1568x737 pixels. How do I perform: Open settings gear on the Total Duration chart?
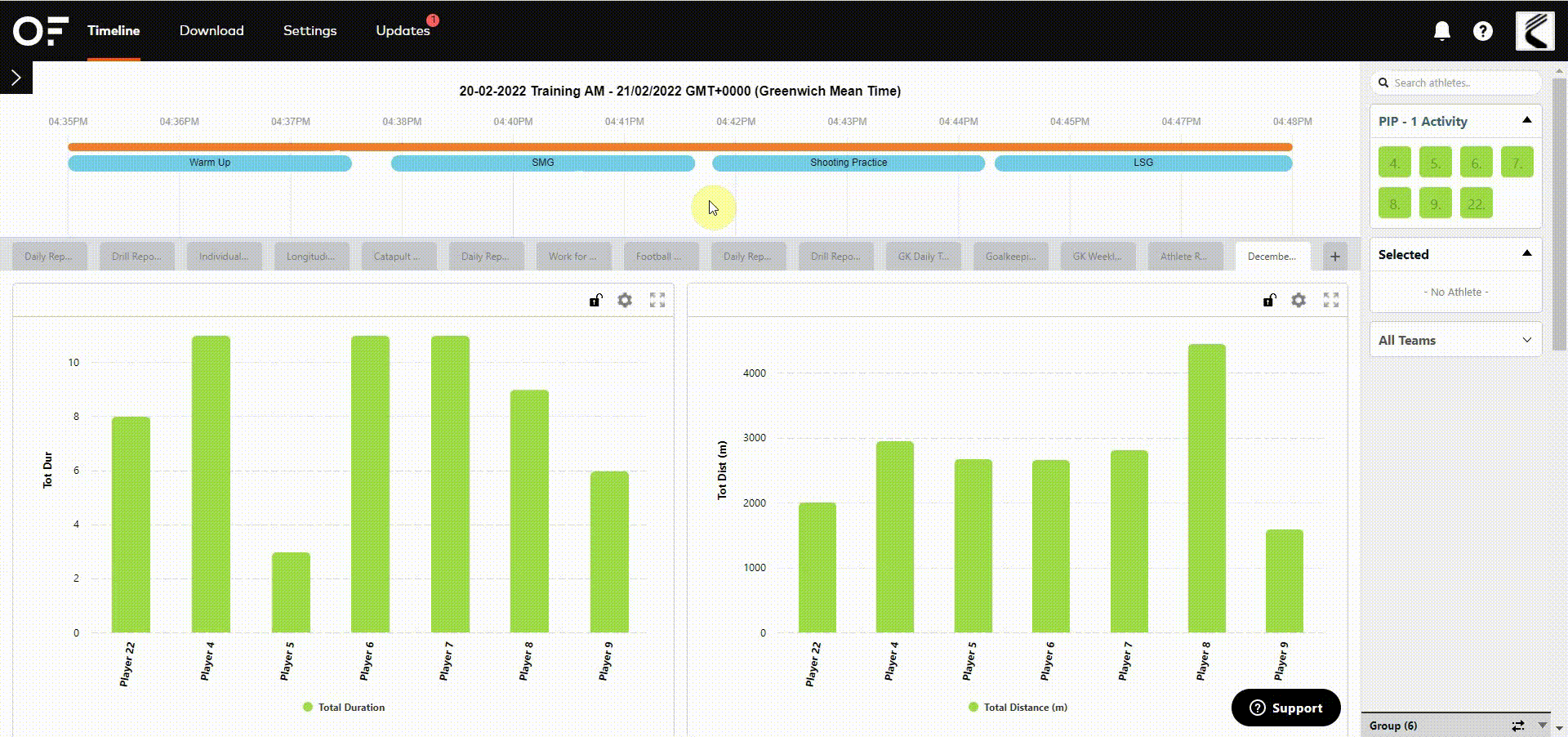tap(625, 300)
